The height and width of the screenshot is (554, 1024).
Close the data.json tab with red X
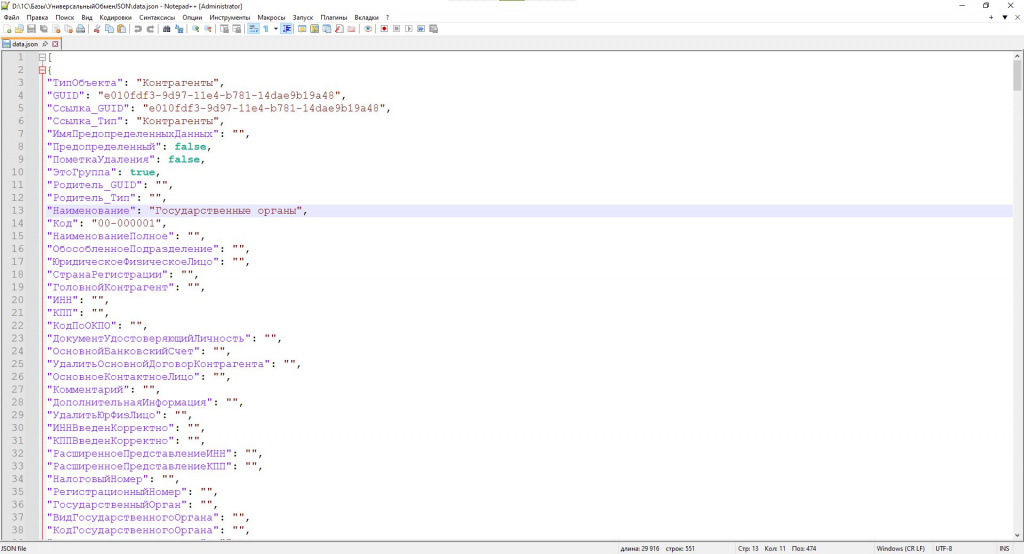pyautogui.click(x=56, y=44)
